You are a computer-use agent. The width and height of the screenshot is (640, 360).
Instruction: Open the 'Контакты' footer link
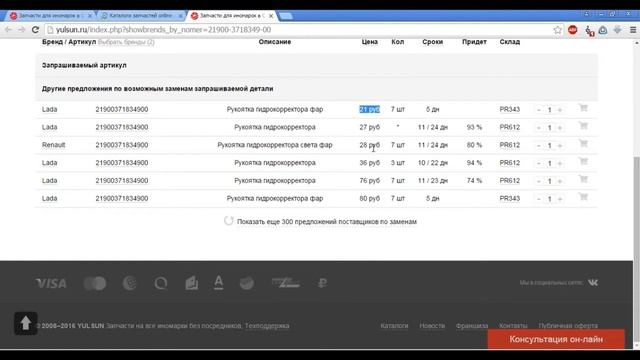click(513, 326)
